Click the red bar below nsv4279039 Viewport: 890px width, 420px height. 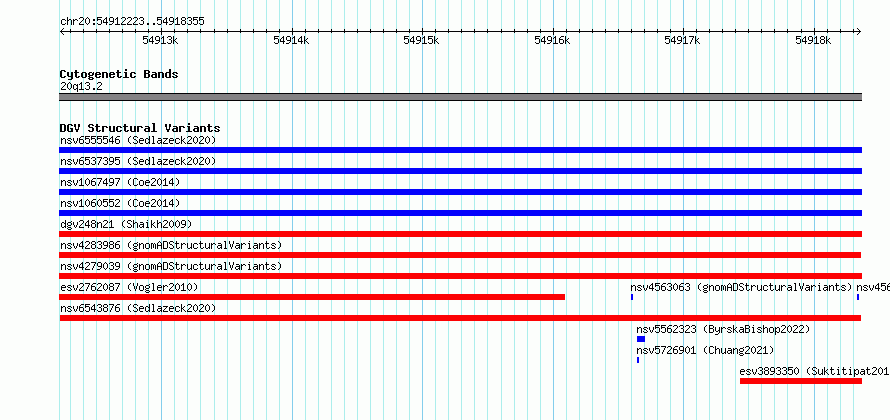pos(460,276)
